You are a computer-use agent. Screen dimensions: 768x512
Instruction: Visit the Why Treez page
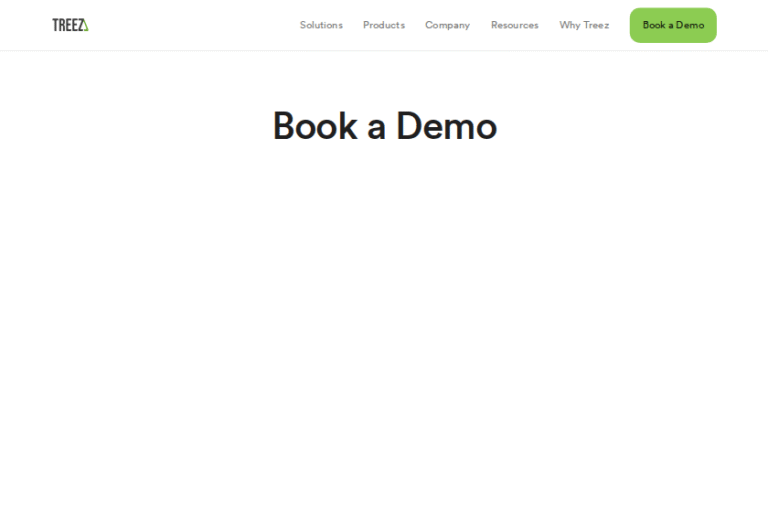[584, 25]
